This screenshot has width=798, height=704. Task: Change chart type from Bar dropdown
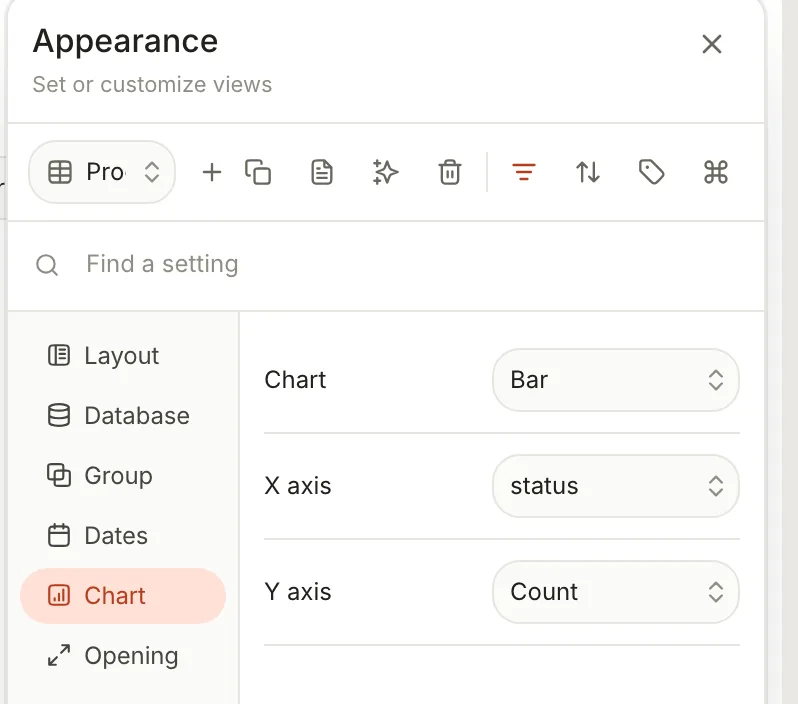pos(616,380)
